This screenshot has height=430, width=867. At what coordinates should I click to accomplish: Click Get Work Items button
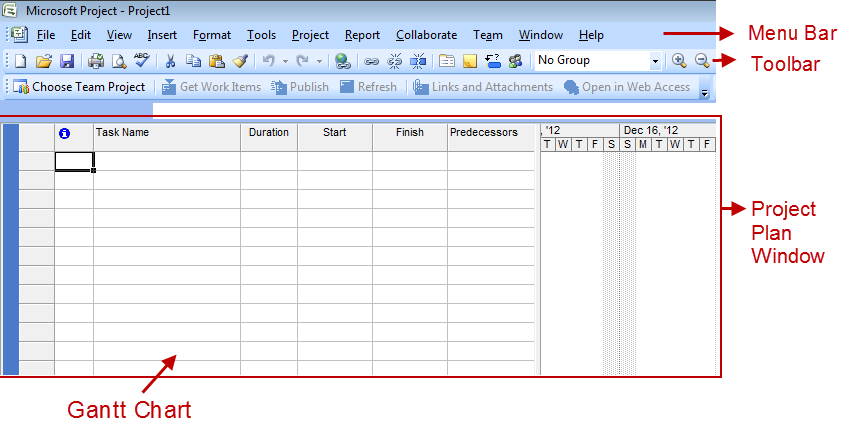212,87
